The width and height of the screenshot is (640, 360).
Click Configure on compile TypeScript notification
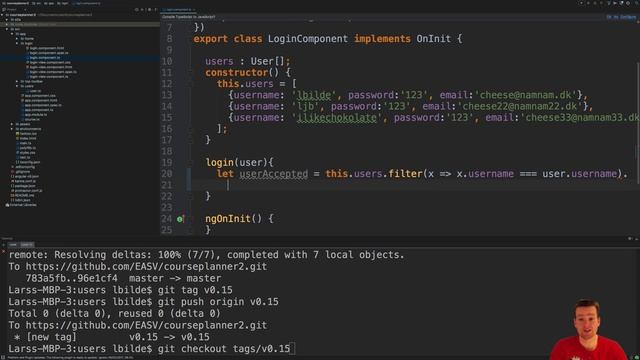(629, 17)
